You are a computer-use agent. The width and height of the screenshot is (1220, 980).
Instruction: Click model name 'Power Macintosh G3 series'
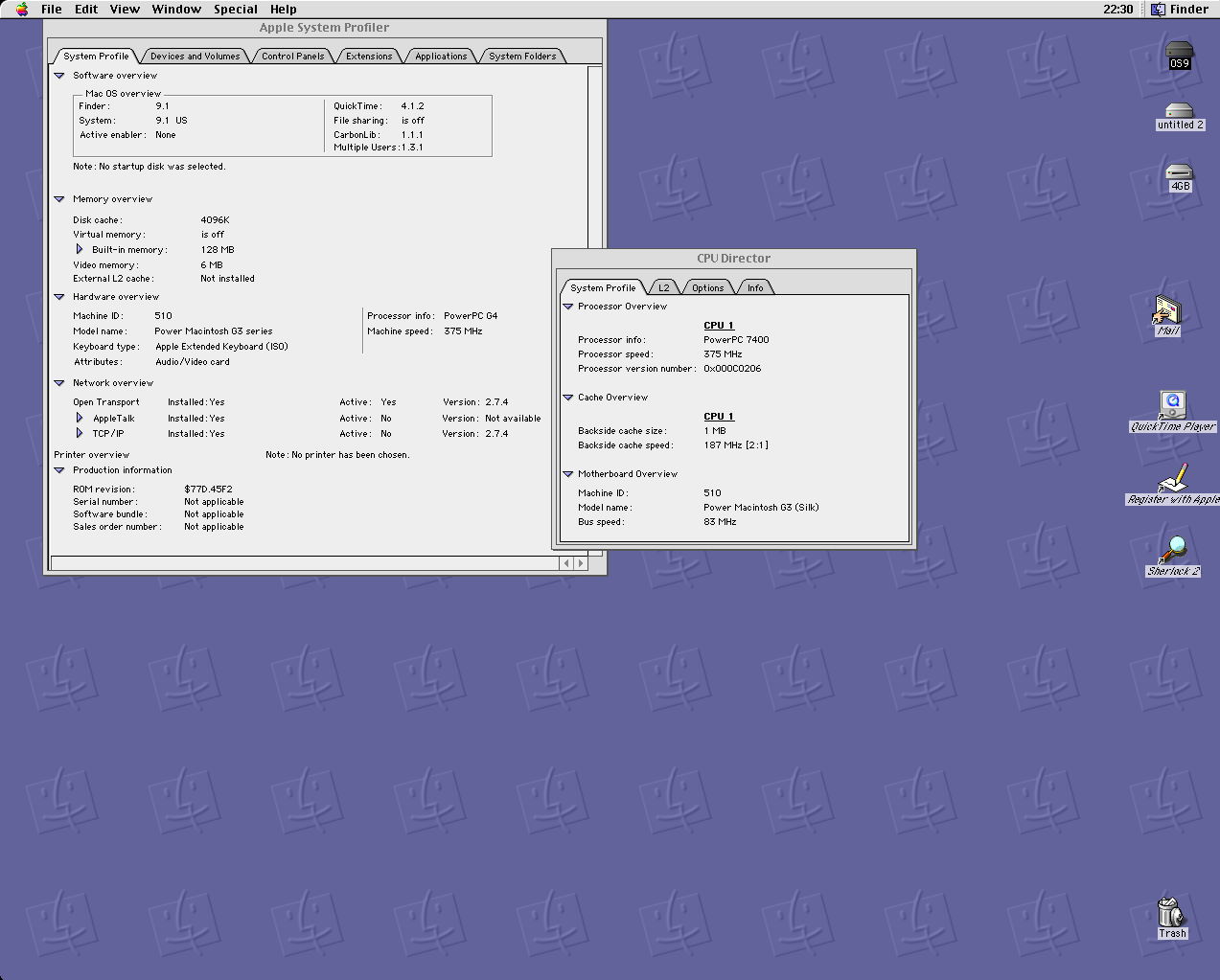214,331
